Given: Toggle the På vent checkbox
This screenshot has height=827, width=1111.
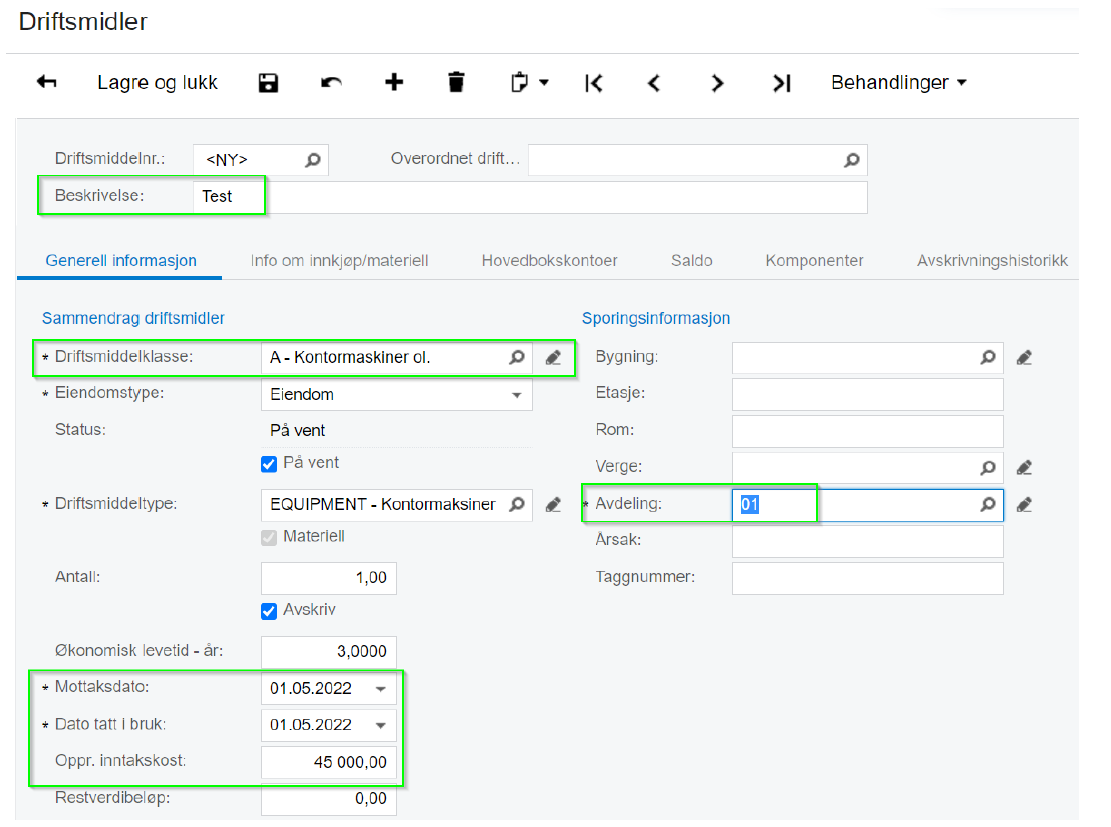Looking at the screenshot, I should 269,464.
